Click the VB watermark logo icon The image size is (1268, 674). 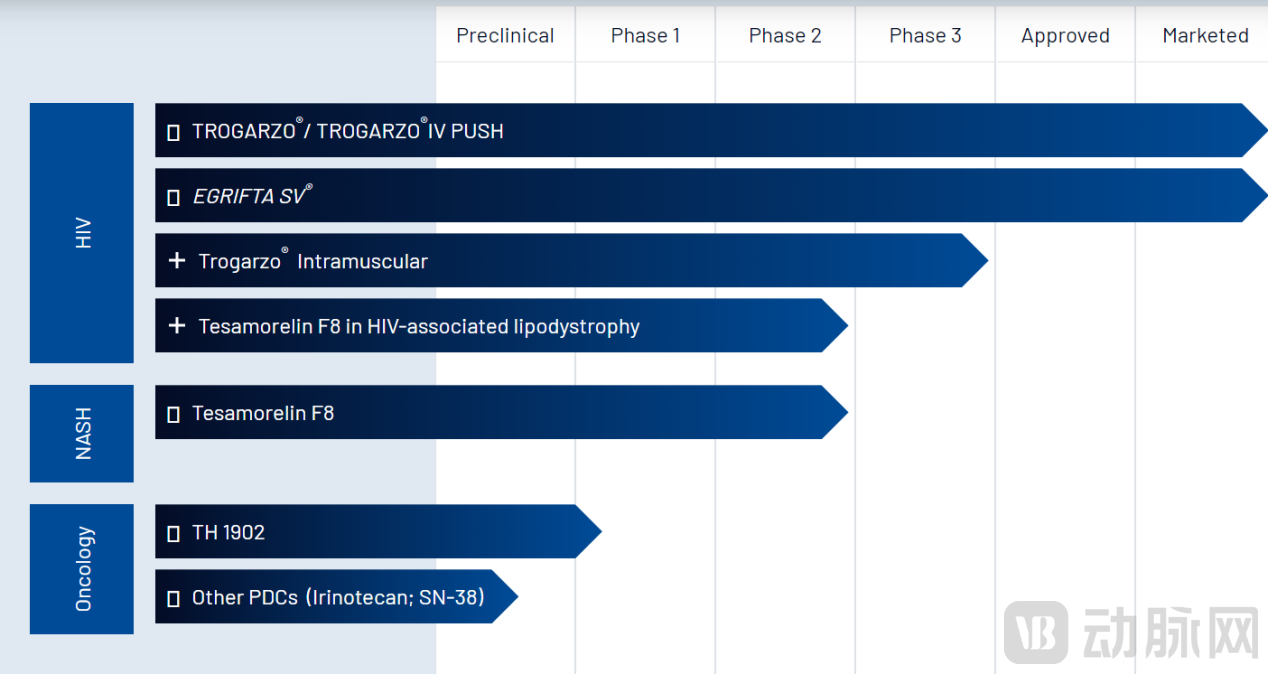click(x=1035, y=632)
